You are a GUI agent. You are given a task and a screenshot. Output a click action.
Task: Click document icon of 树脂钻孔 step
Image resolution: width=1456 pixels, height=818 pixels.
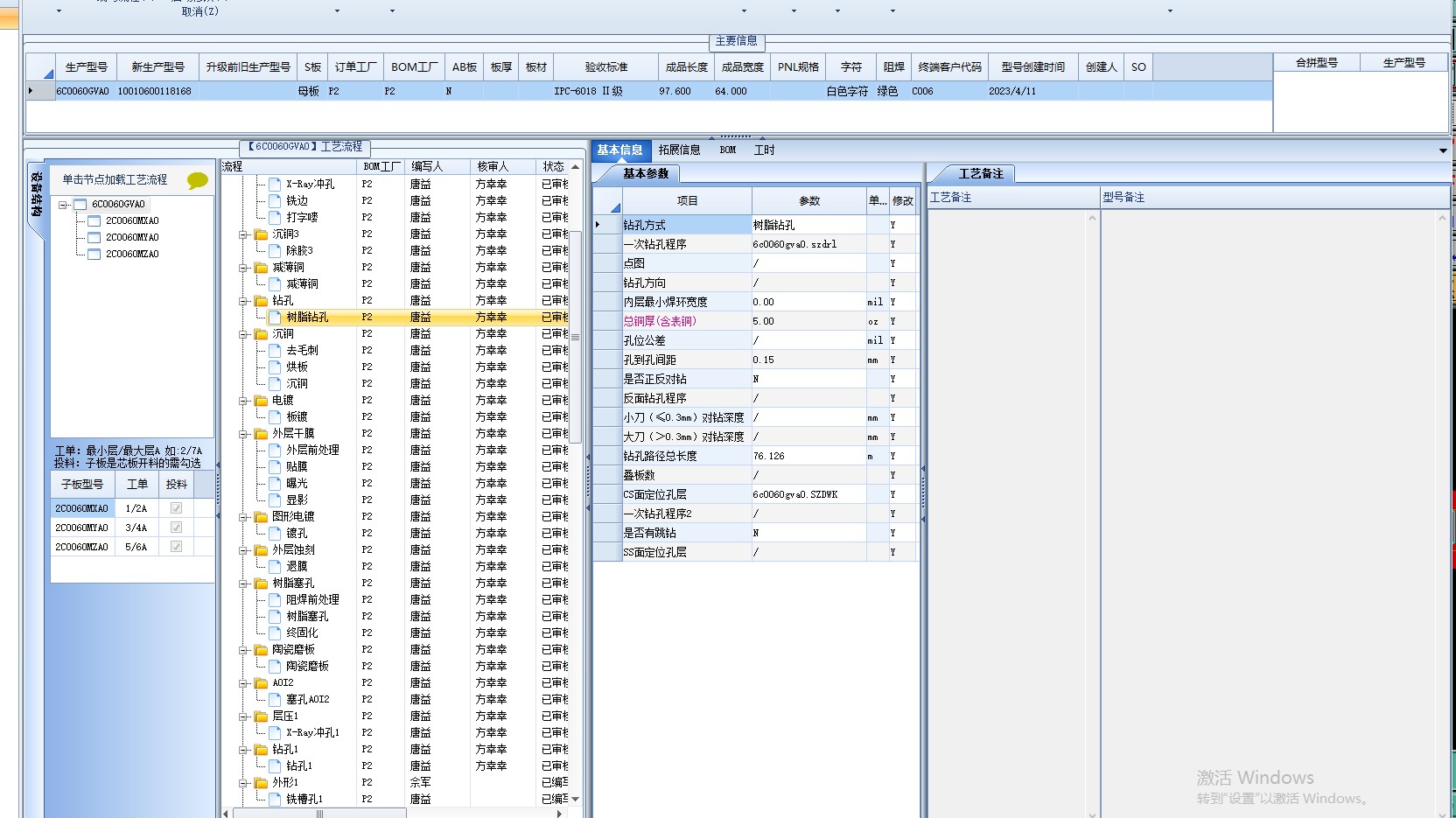tap(275, 318)
